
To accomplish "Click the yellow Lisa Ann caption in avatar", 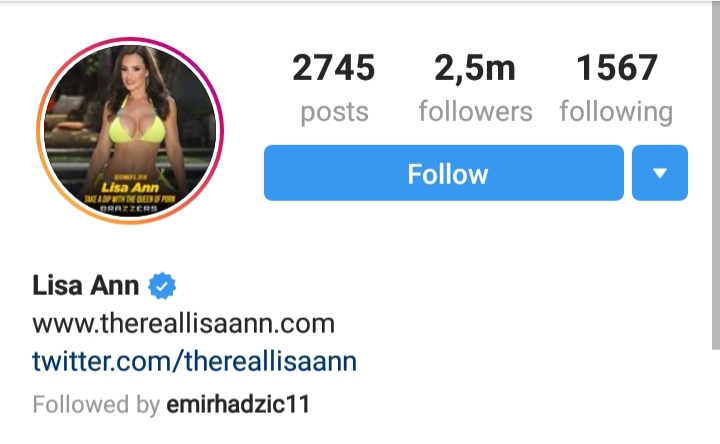I will [130, 187].
